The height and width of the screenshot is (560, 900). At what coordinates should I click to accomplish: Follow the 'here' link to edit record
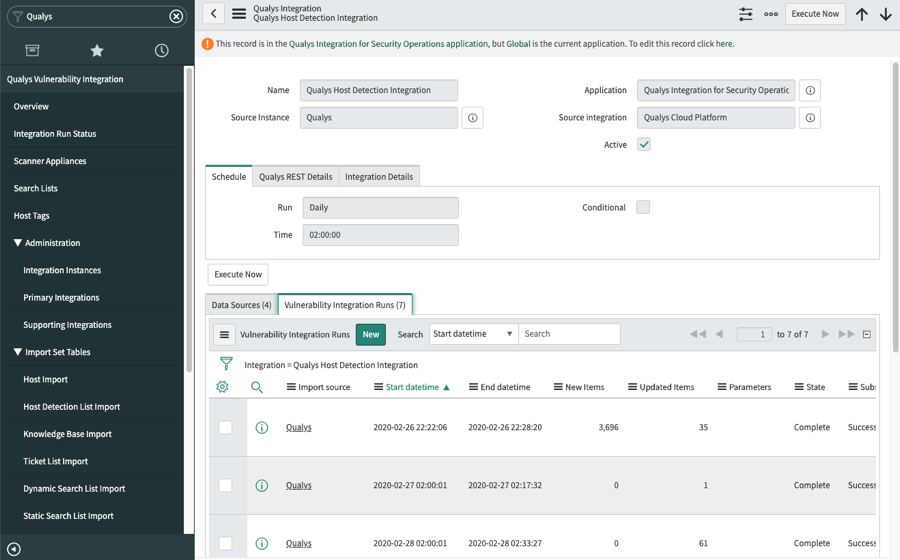[x=724, y=44]
